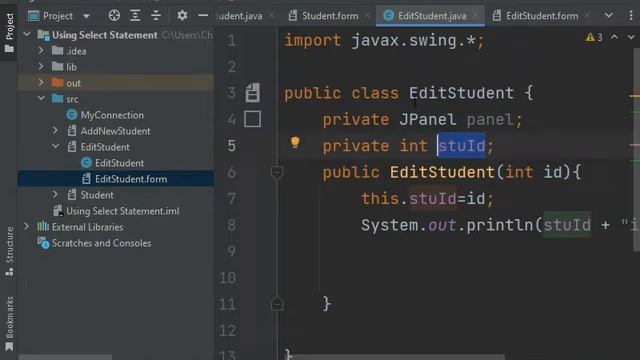Go to next highlighted error arrow
The height and width of the screenshot is (360, 640).
[631, 37]
